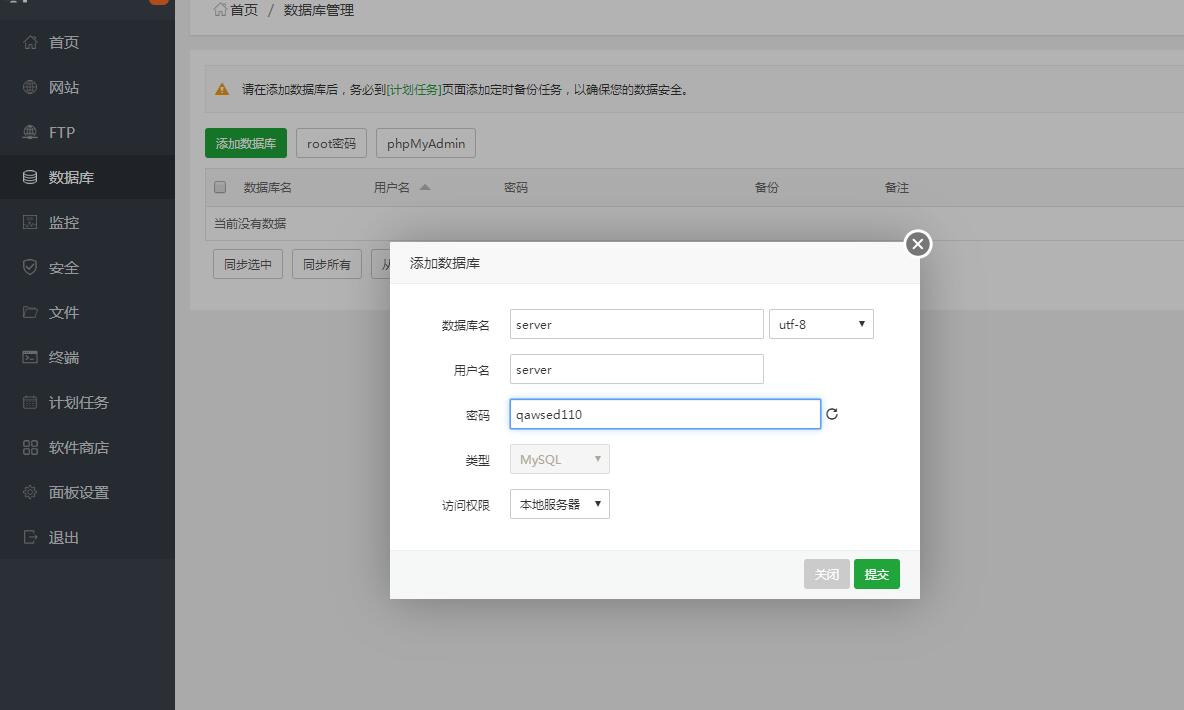Open 计划任务 in the sidebar menu
This screenshot has height=710, width=1184.
tap(78, 402)
